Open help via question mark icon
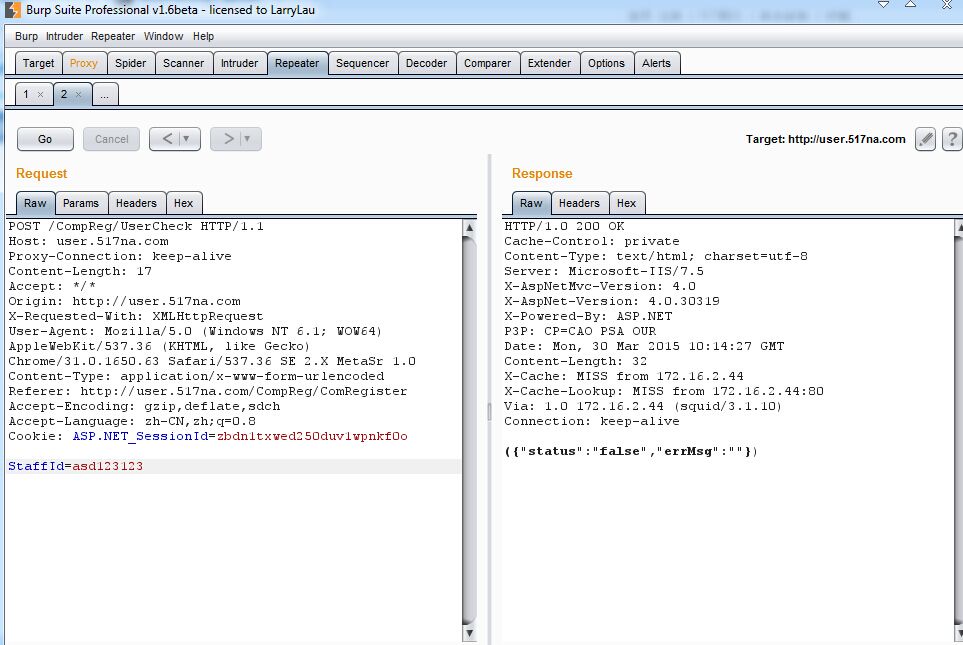The image size is (963, 645). [952, 139]
